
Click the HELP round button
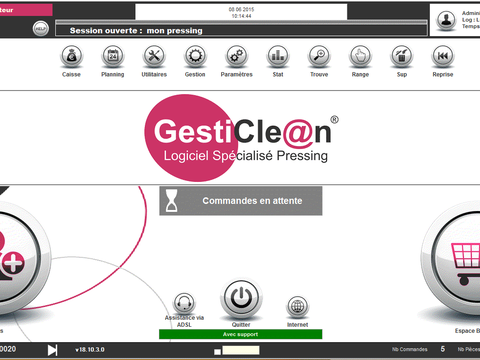[x=41, y=29]
